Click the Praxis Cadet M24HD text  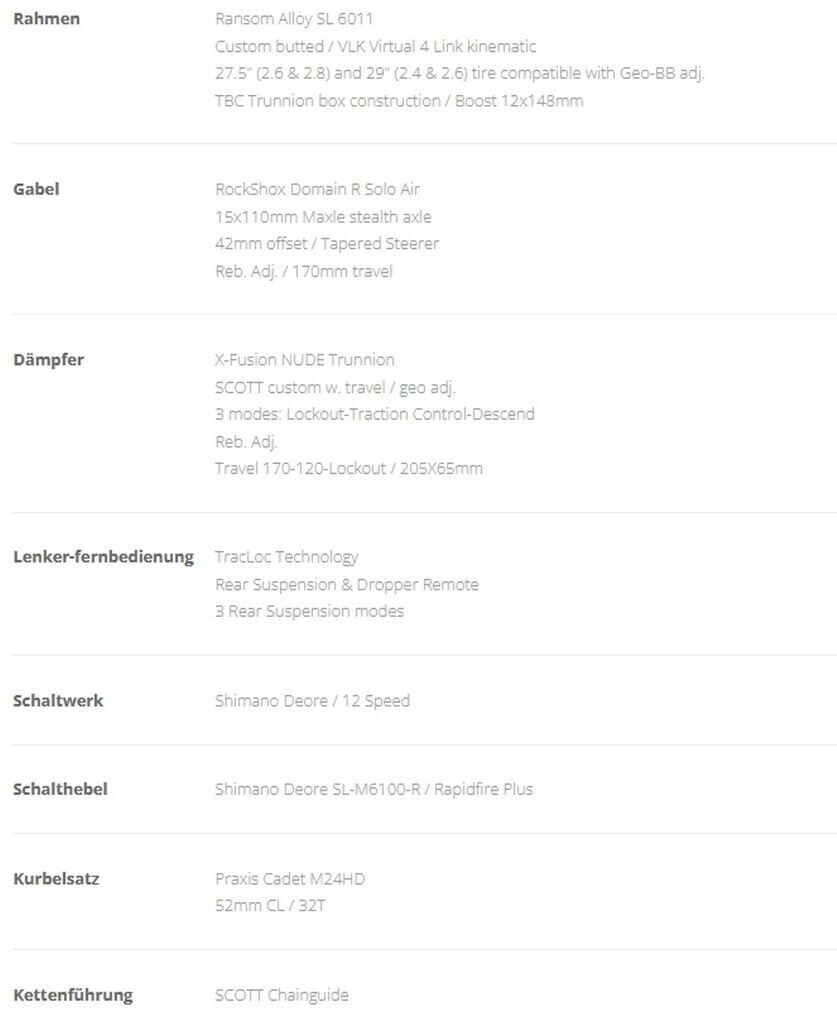[290, 879]
